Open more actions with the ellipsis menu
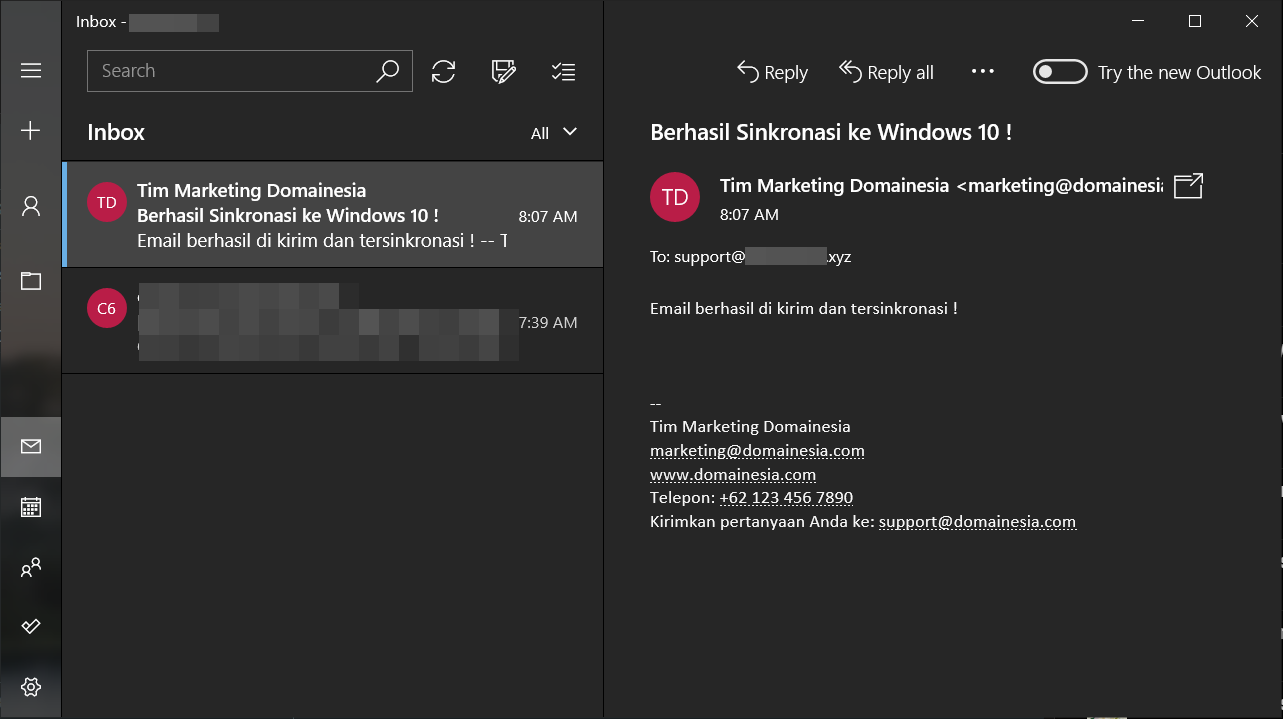The image size is (1283, 719). pos(982,71)
